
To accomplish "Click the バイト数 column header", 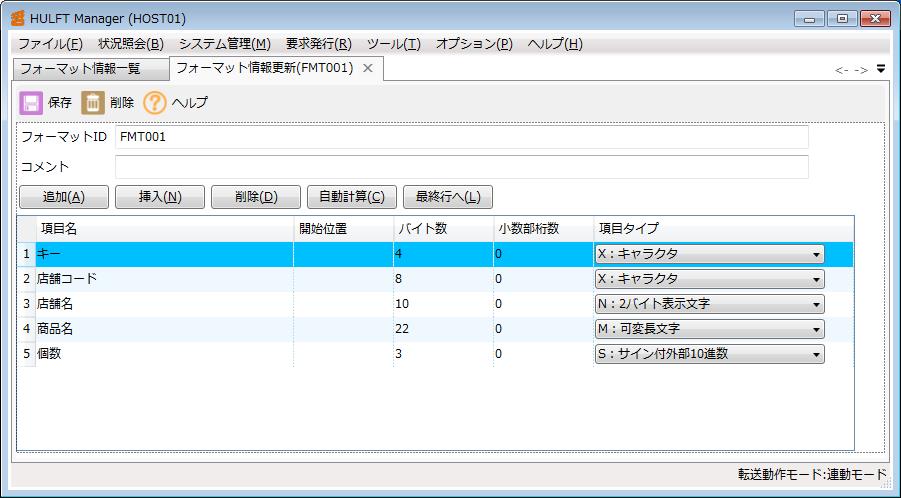I will 443,229.
